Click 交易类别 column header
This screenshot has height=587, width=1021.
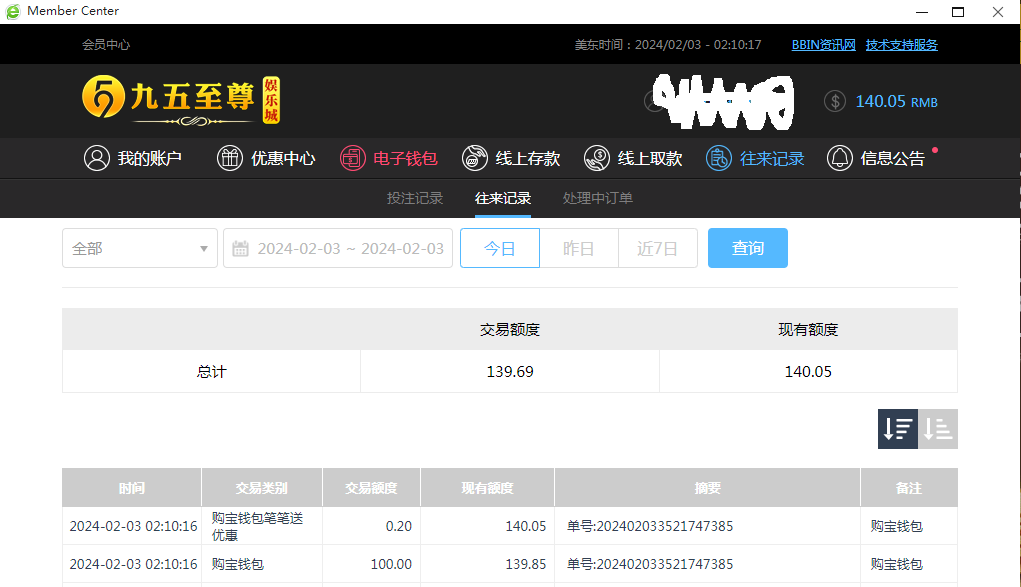(x=262, y=488)
